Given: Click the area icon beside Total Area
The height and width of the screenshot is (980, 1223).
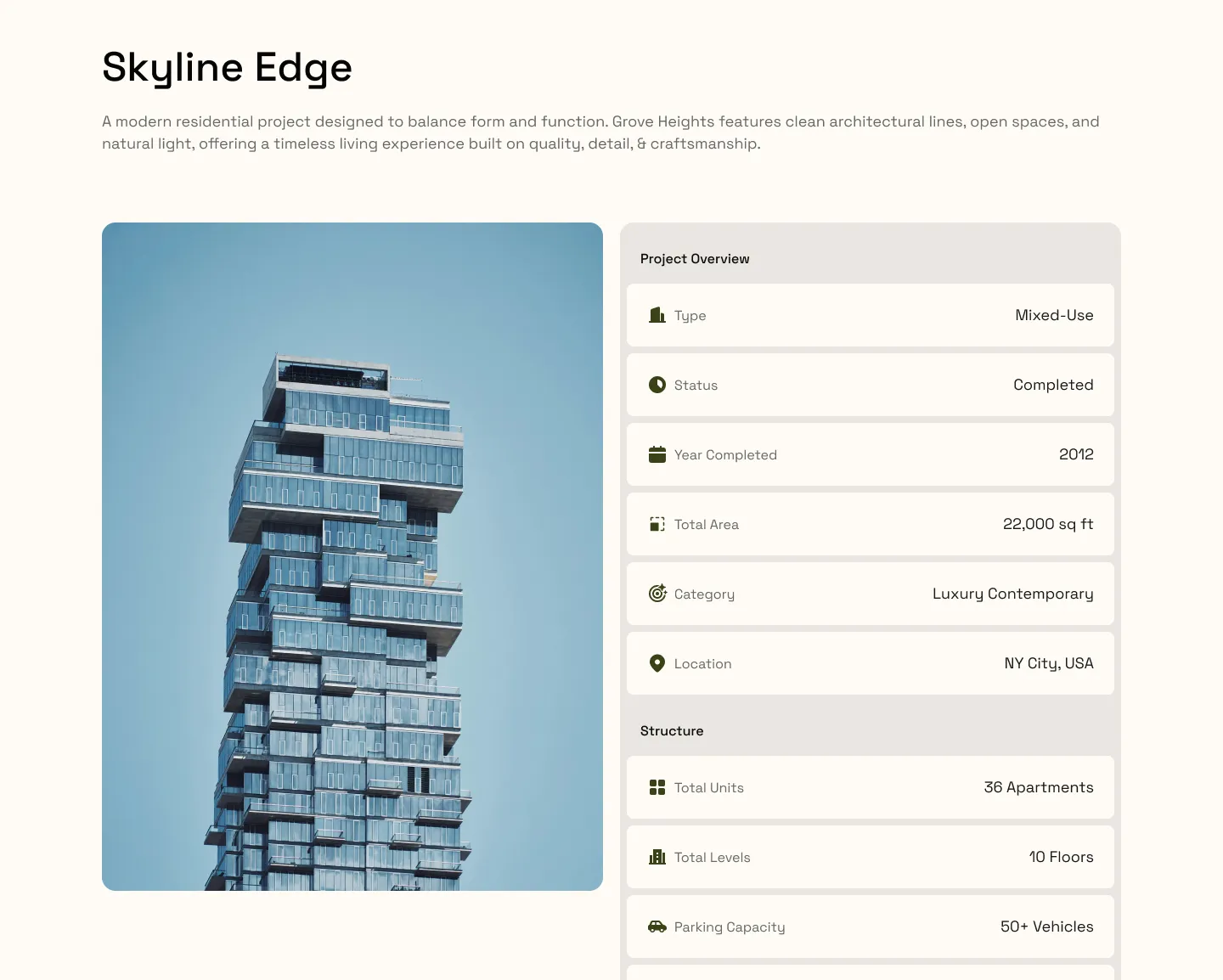Looking at the screenshot, I should click(x=657, y=524).
